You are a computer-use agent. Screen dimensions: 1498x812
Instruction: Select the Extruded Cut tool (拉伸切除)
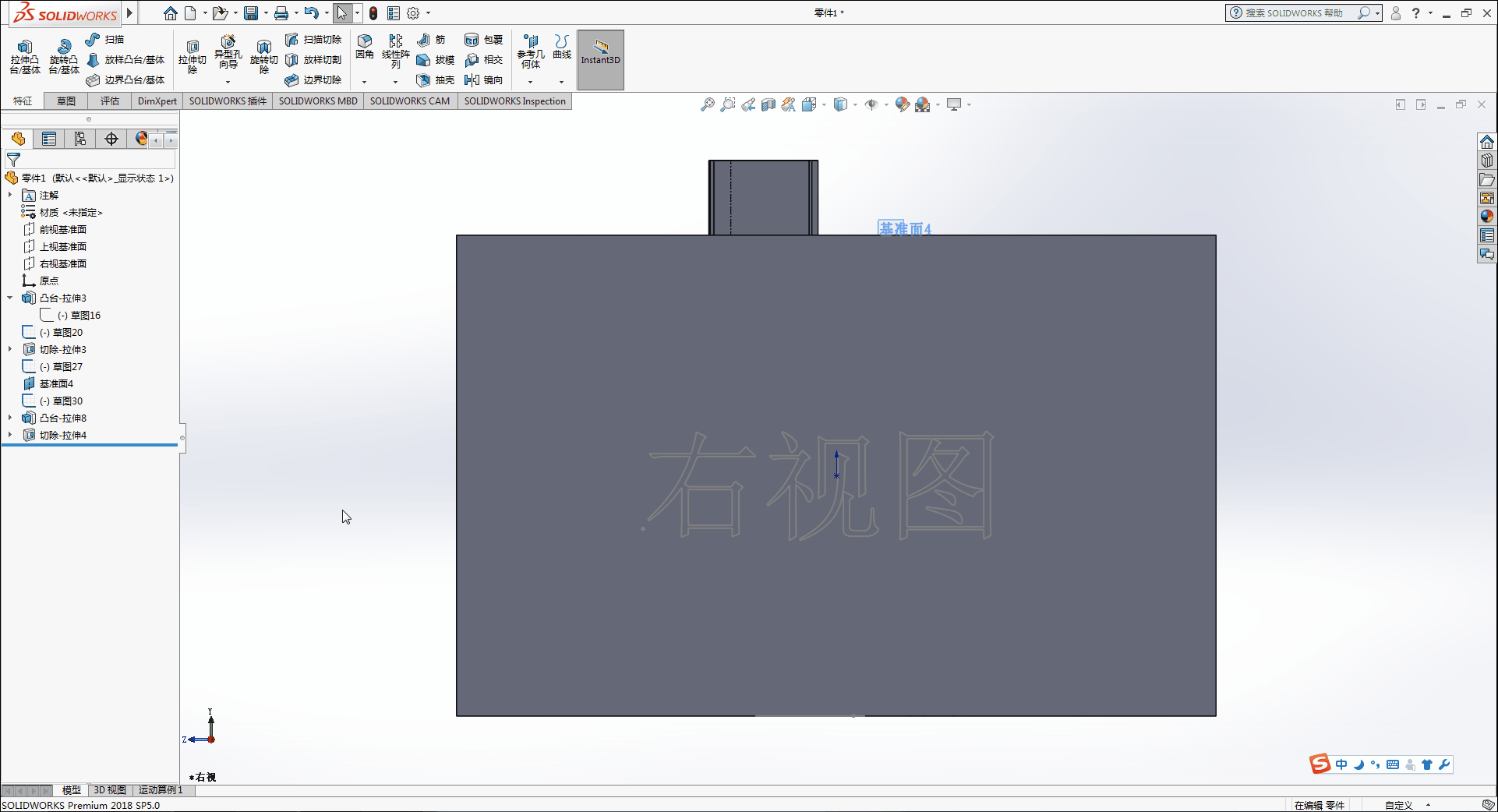point(193,57)
